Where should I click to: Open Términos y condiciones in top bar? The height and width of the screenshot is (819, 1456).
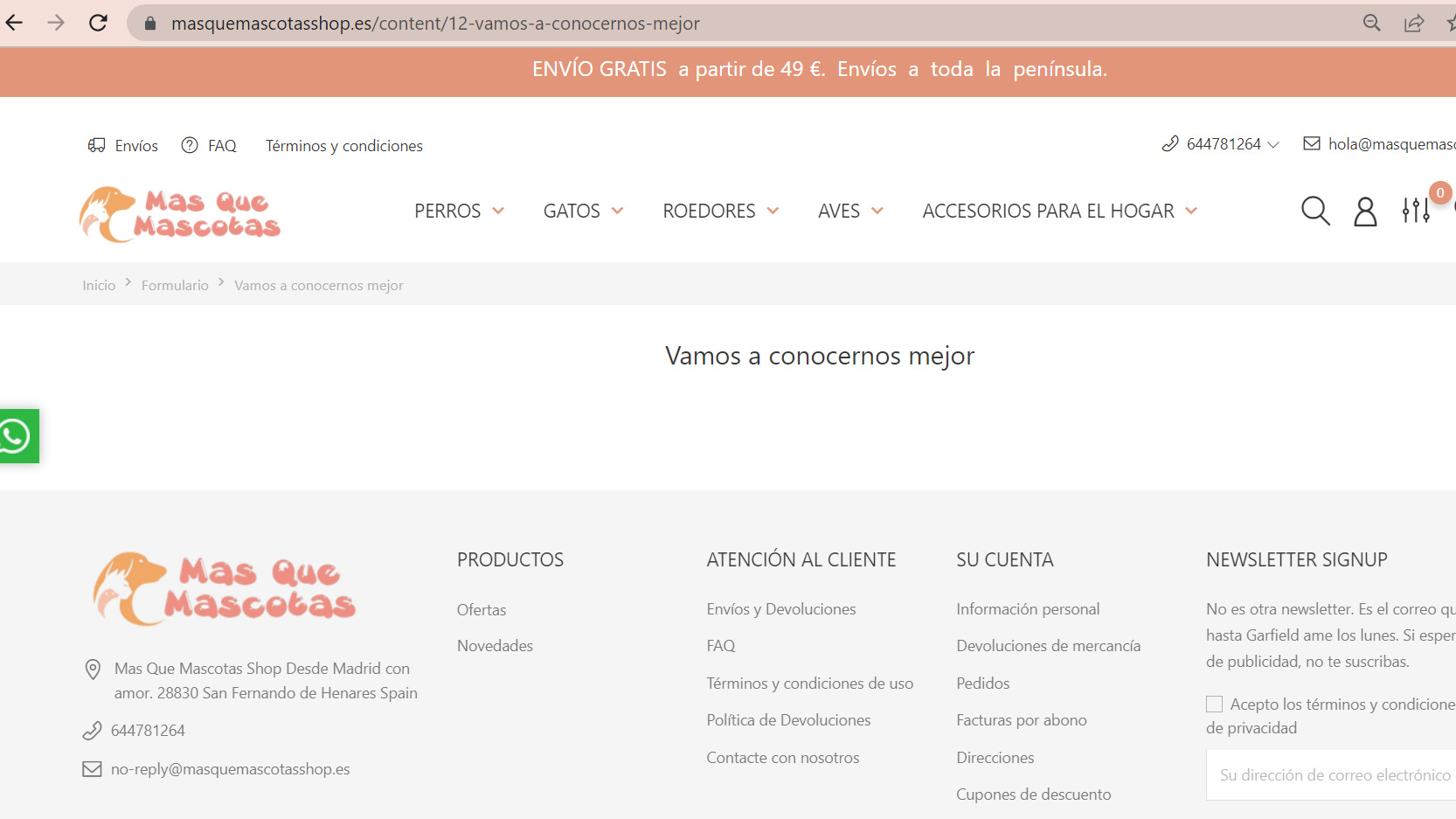point(344,146)
